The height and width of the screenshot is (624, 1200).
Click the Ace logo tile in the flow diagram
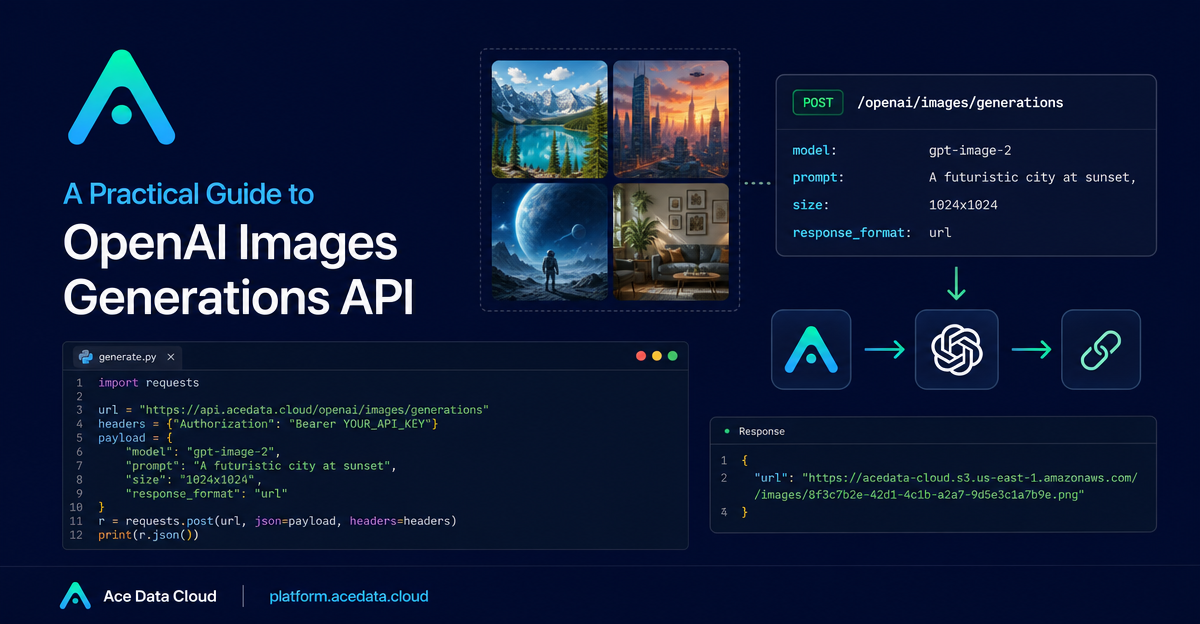811,349
